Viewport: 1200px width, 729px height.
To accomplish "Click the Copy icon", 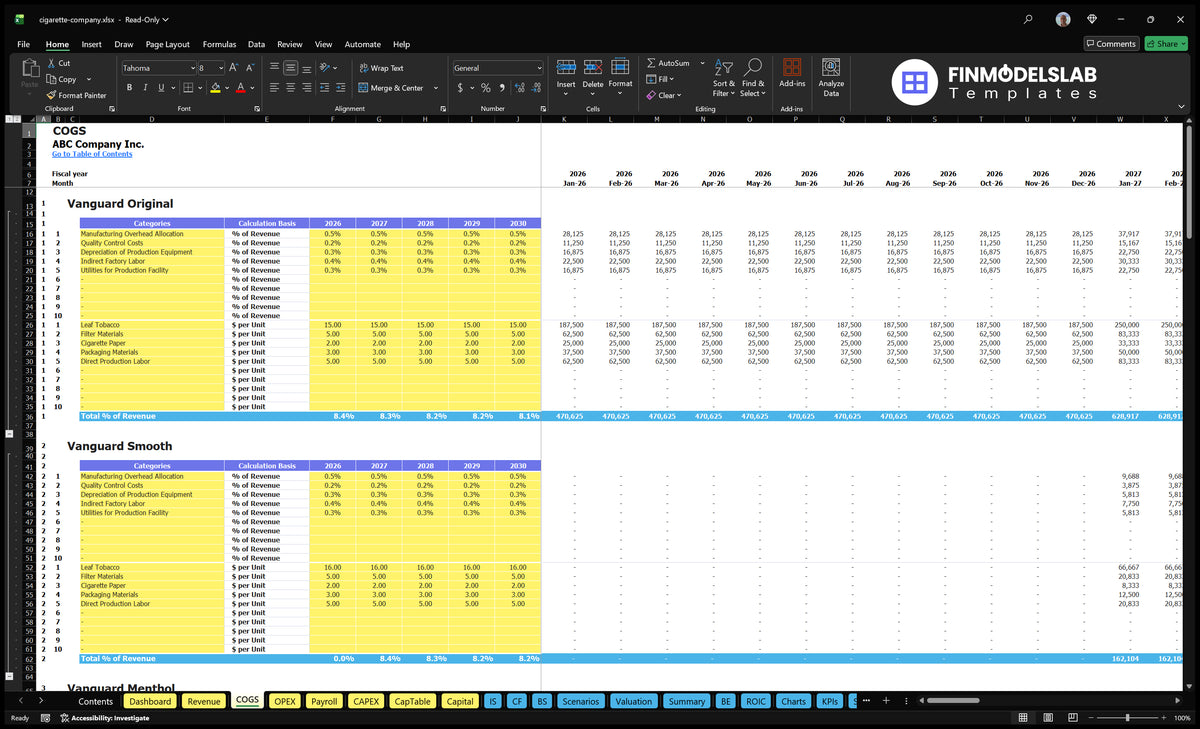I will pos(51,79).
